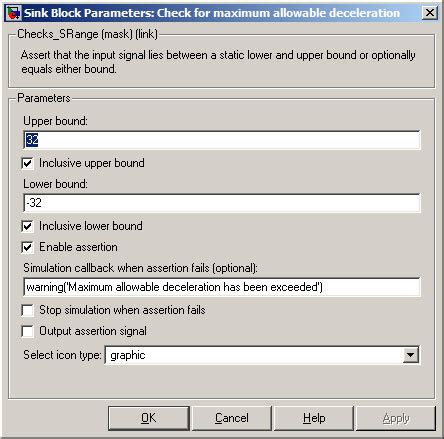Toggle Inclusive lower bound checkbox
Viewport: 444px width, 439px height.
pyautogui.click(x=27, y=226)
